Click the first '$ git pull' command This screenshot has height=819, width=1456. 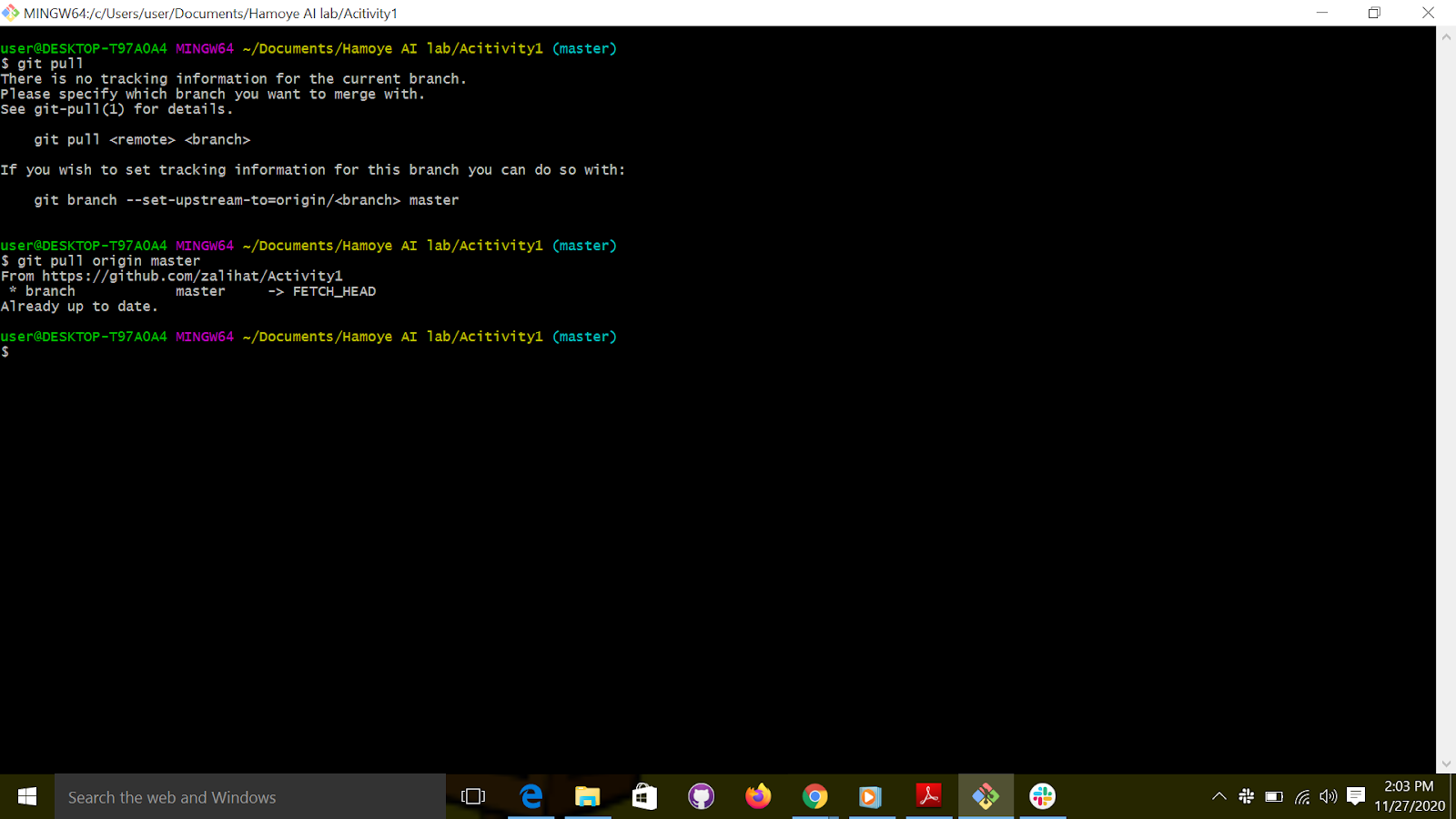pyautogui.click(x=42, y=64)
